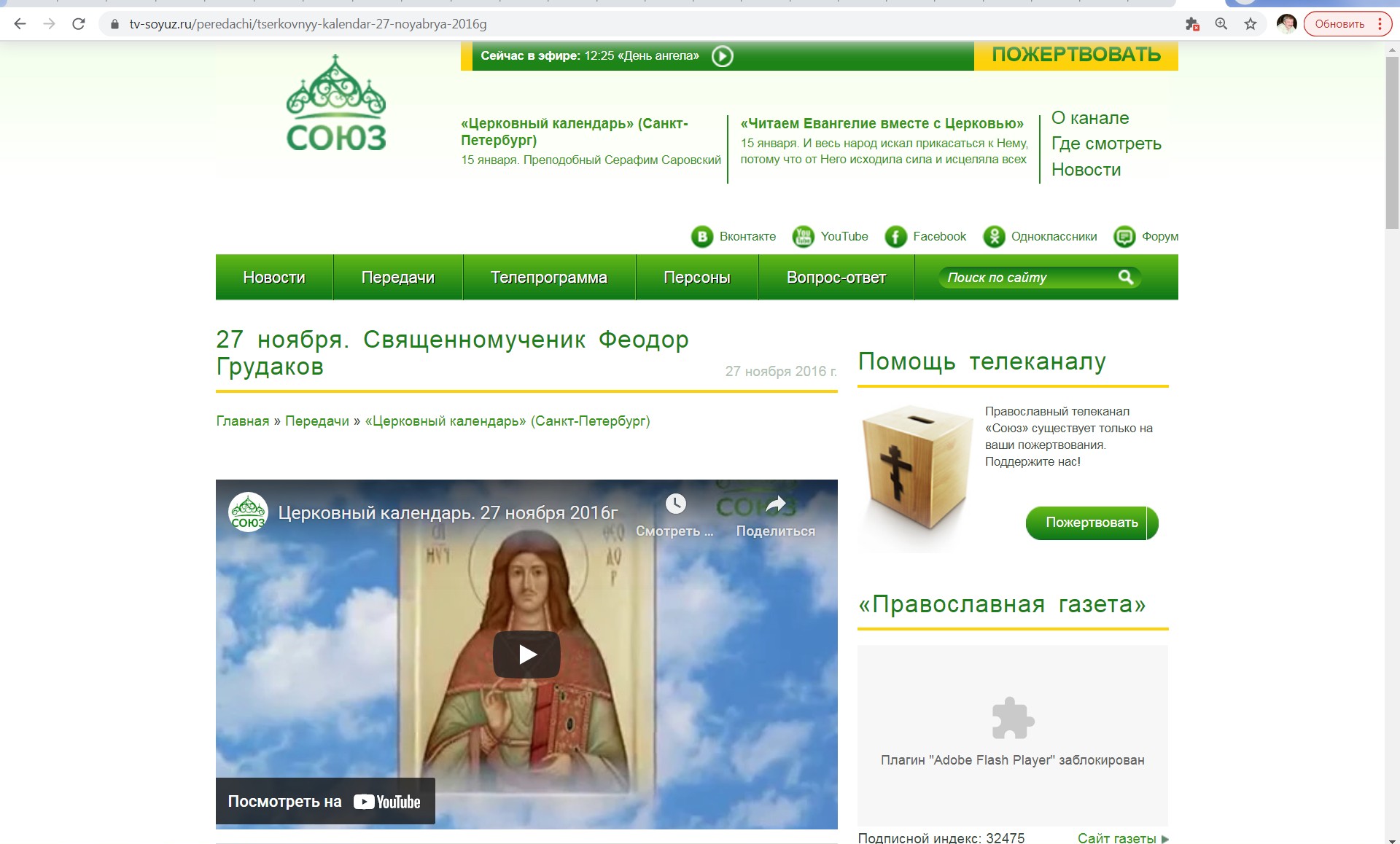Select the Телепрограмма menu item

549,277
